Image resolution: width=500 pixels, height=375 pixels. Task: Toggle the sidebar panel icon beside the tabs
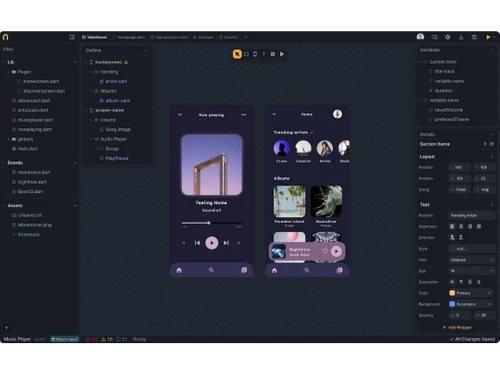click(72, 37)
